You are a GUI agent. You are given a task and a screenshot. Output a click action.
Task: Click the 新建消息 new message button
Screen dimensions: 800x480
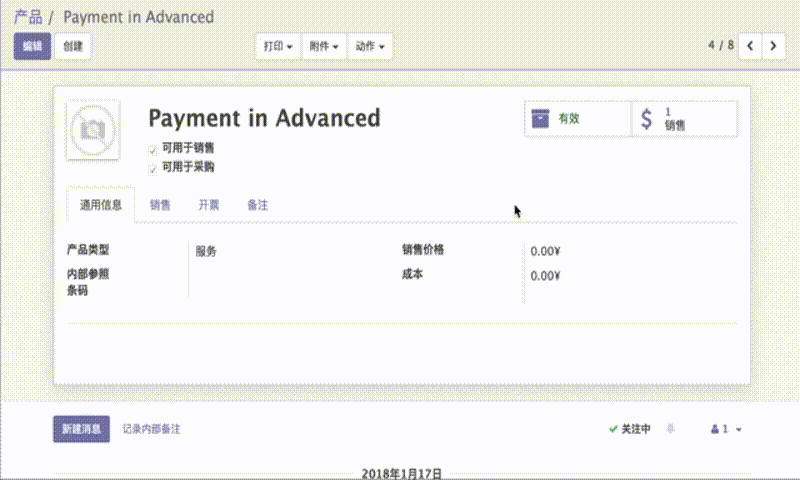(81, 429)
